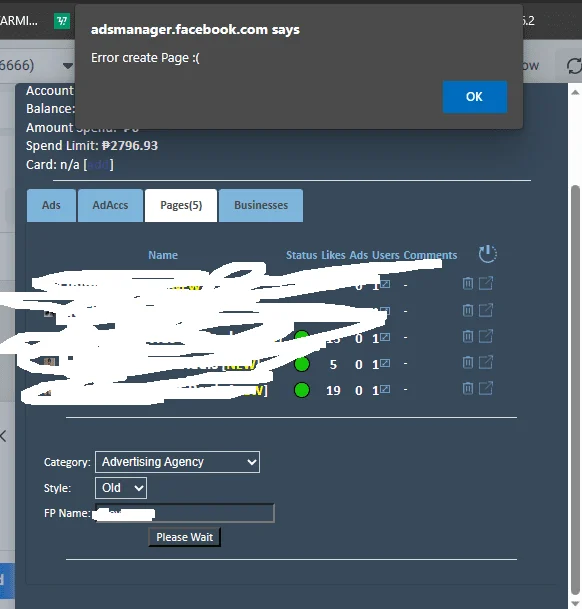Open first row page in new window
The width and height of the screenshot is (582, 609).
point(486,283)
